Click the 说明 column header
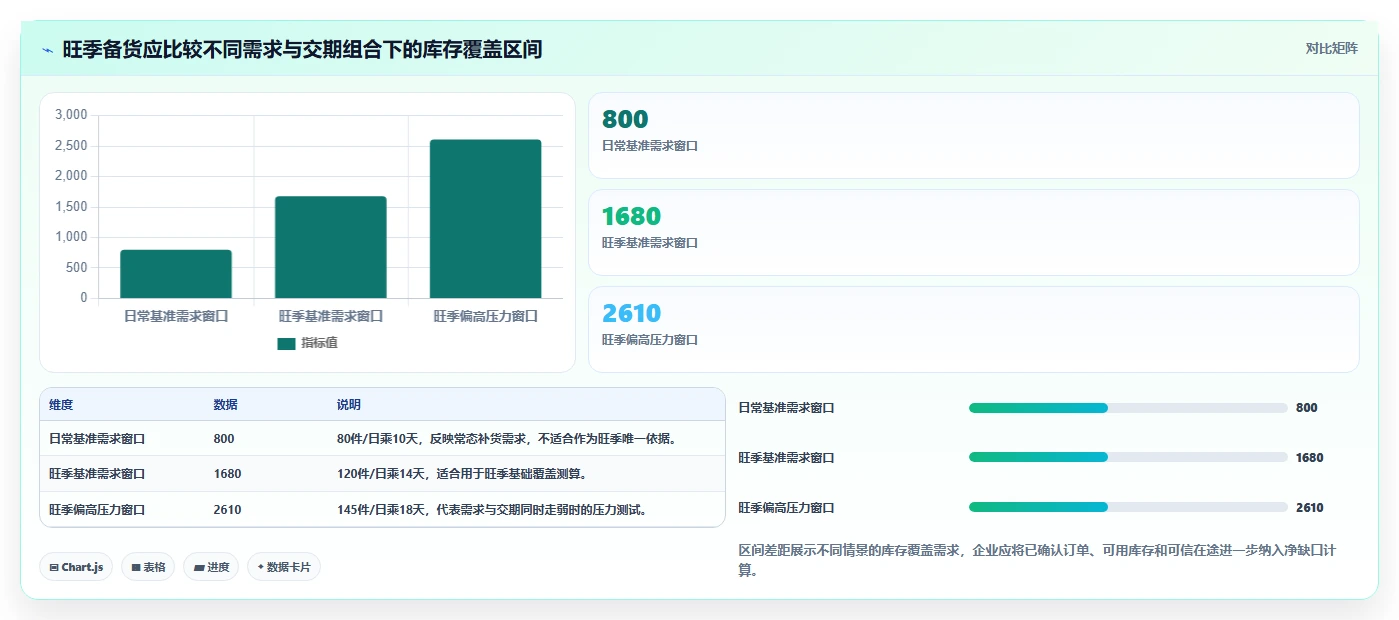Screen dimensions: 1399x620 coord(348,405)
